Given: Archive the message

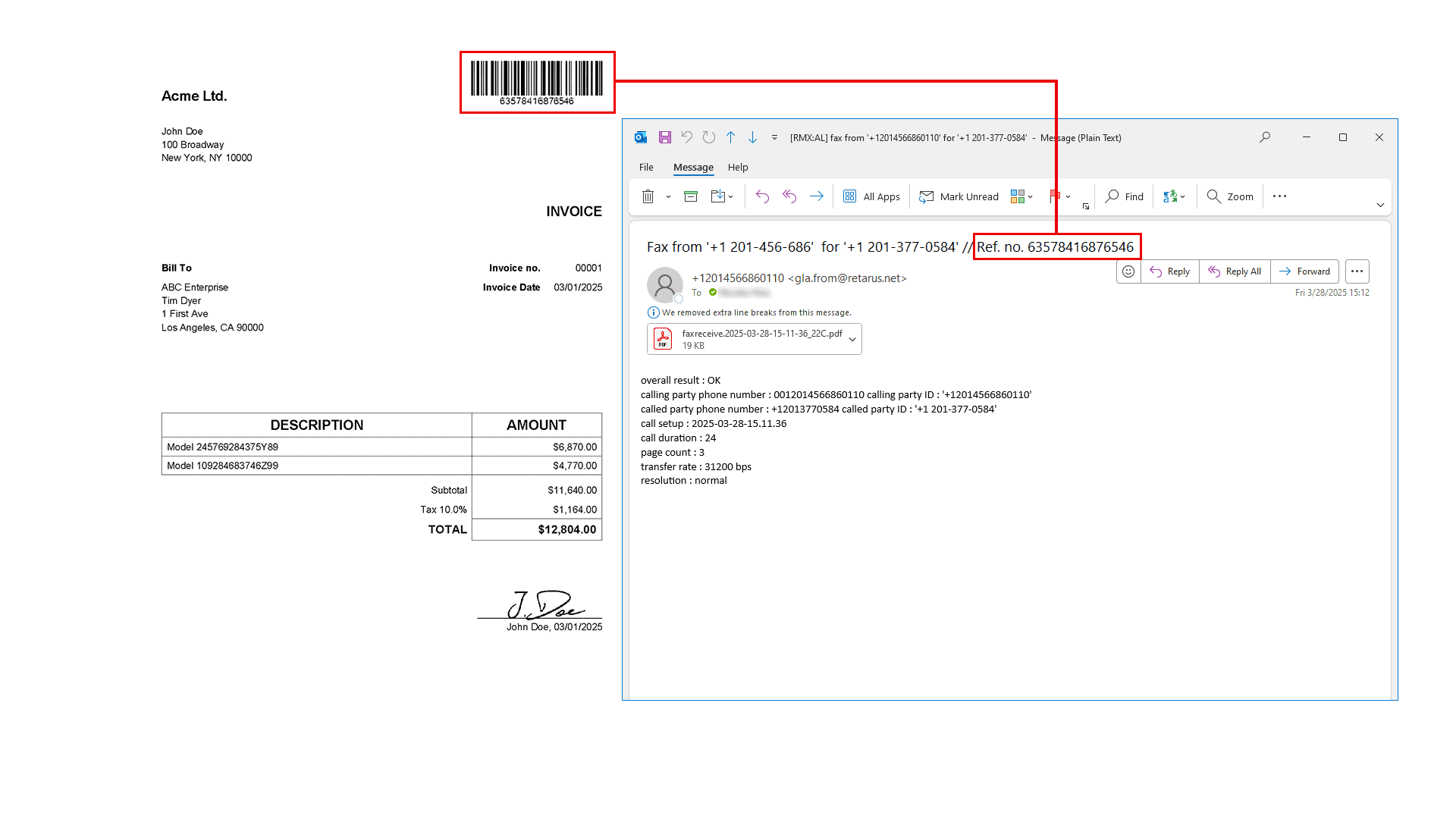Looking at the screenshot, I should pyautogui.click(x=691, y=196).
